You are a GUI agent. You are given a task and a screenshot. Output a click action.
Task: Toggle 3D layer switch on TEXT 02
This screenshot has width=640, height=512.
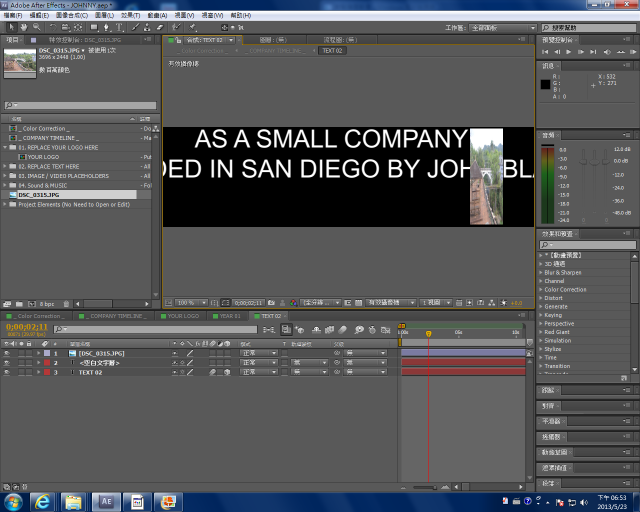(227, 372)
